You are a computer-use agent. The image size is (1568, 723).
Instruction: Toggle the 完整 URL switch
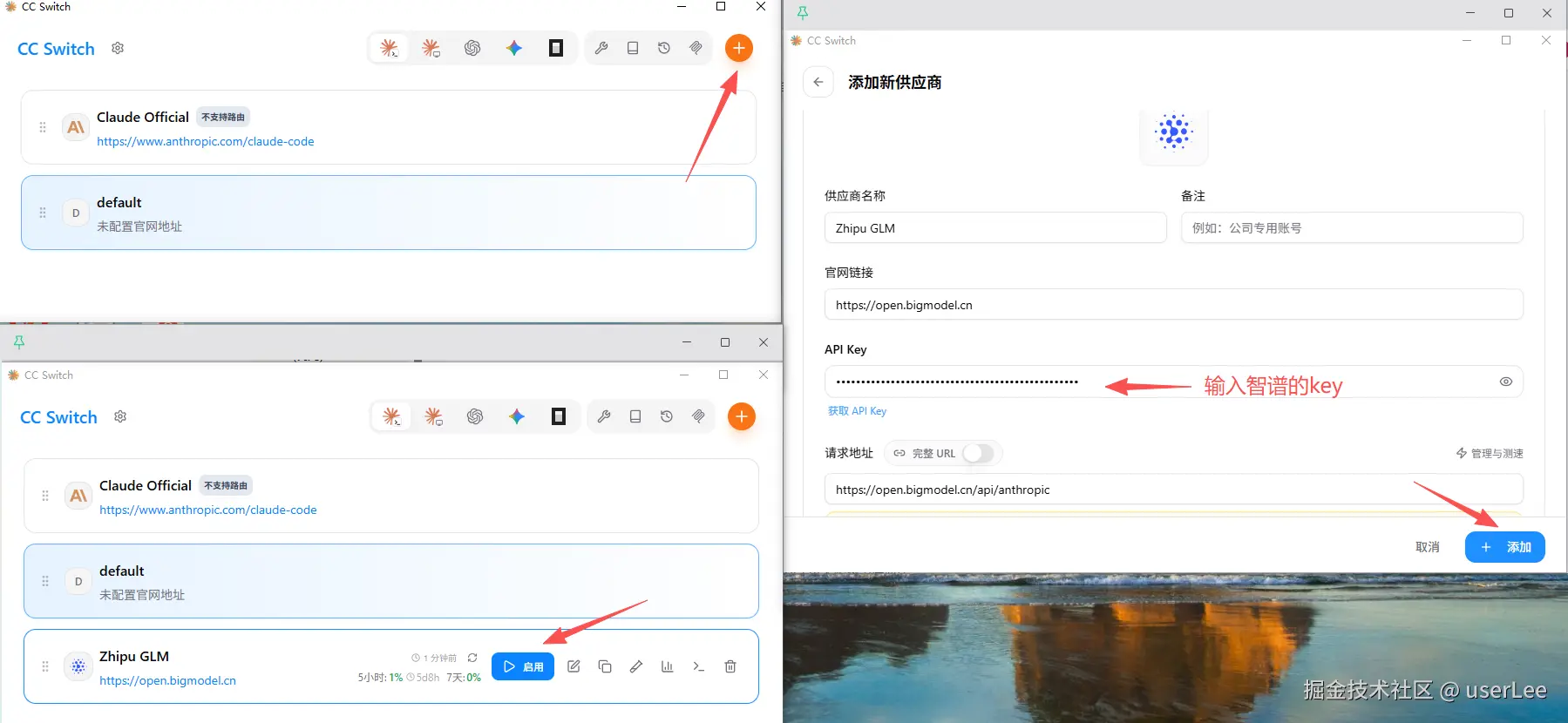tap(978, 453)
